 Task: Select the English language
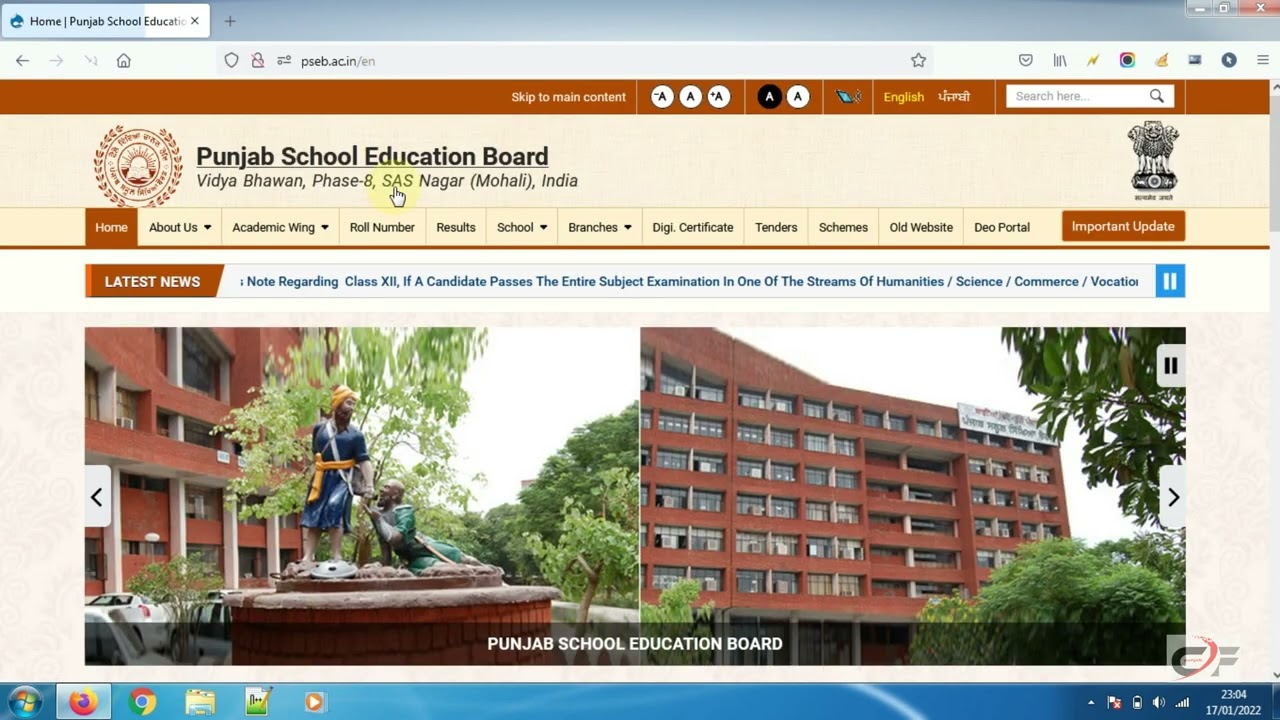[x=904, y=97]
